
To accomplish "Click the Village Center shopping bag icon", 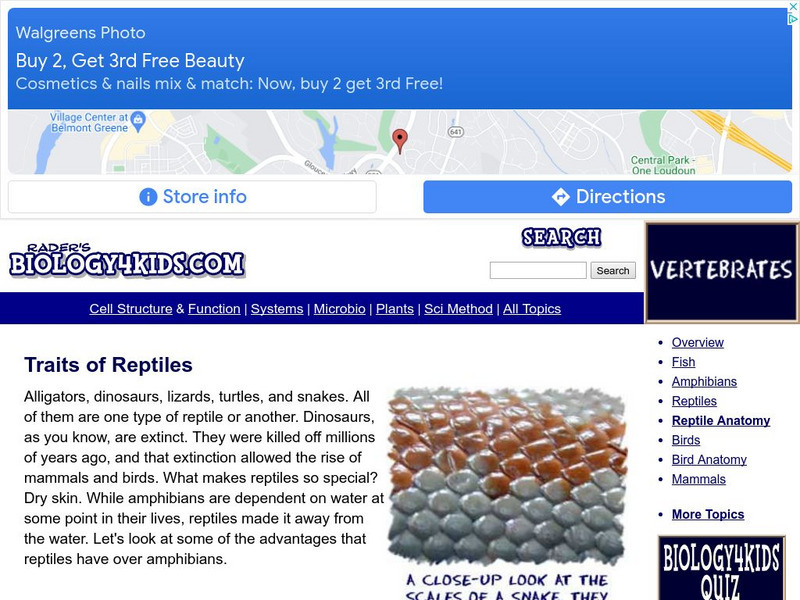I will coord(138,121).
